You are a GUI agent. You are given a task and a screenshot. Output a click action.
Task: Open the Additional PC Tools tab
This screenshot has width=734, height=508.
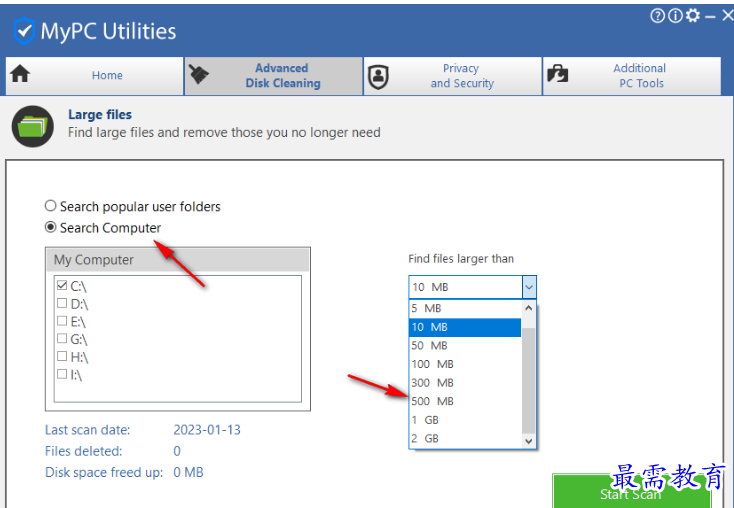coord(632,76)
